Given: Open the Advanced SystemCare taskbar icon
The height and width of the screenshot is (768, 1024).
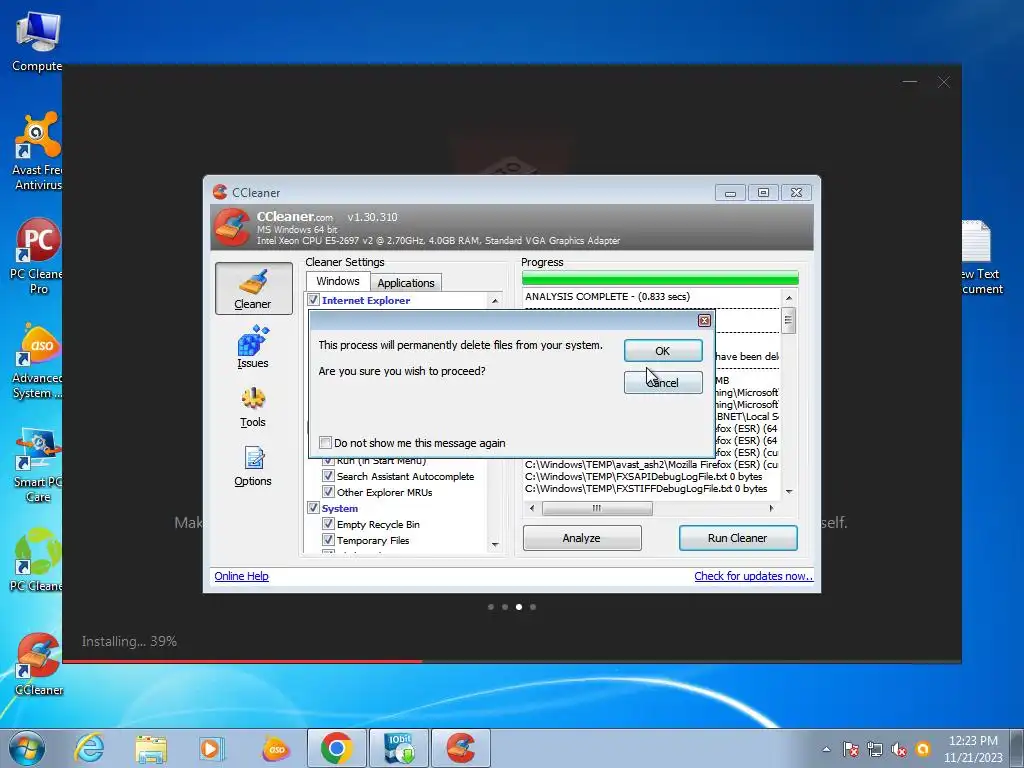Looking at the screenshot, I should pos(276,749).
